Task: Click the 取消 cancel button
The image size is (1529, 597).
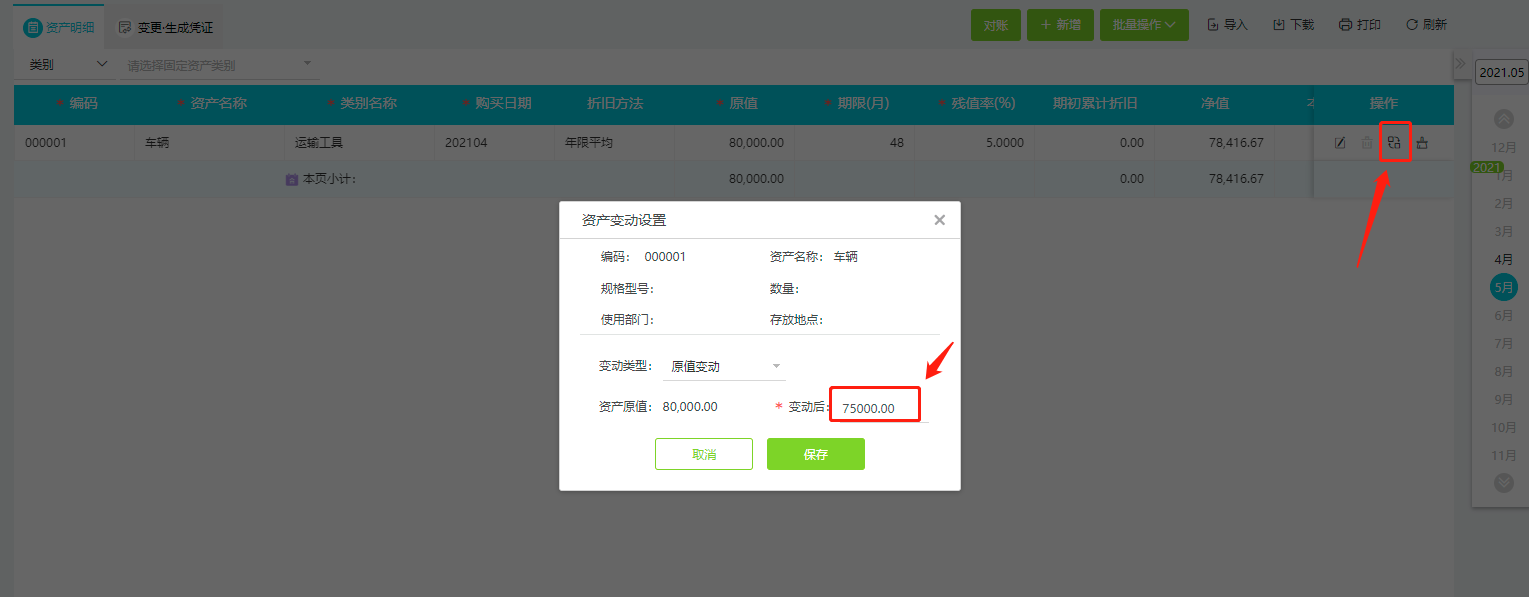Action: click(703, 453)
